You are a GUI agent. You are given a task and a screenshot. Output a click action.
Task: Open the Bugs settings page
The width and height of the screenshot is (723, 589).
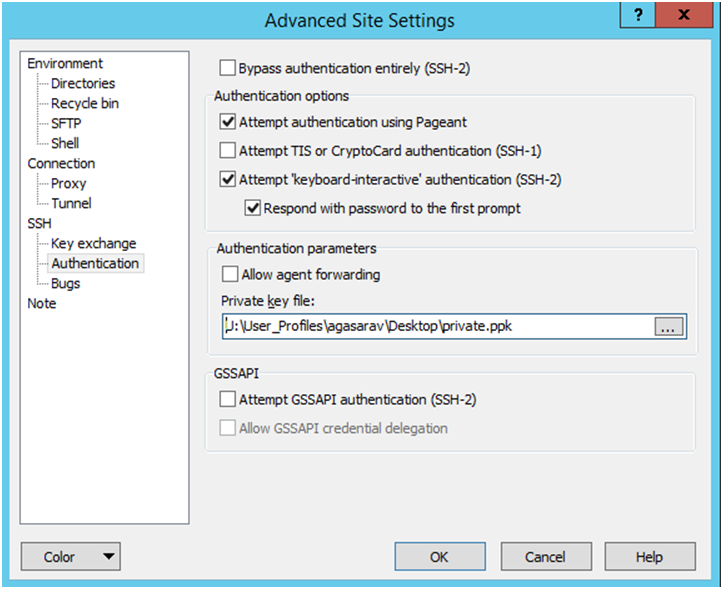pos(65,283)
